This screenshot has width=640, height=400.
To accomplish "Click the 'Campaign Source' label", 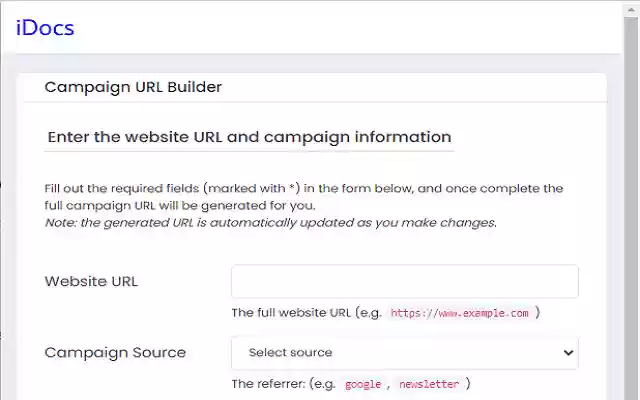I will 115,352.
